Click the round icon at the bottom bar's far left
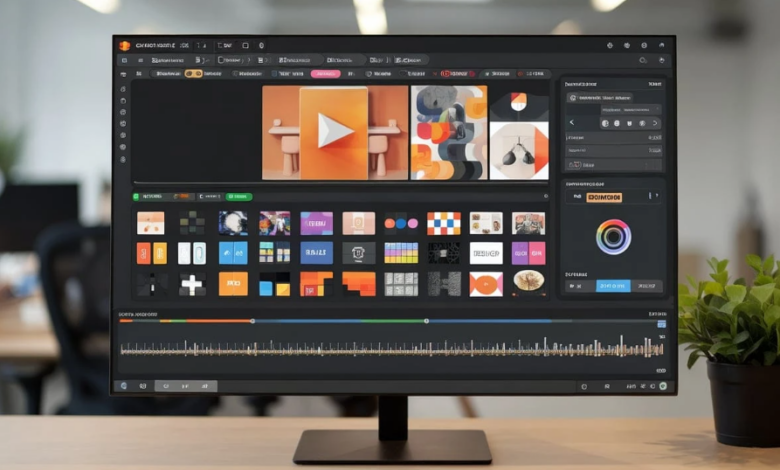Screen dimensions: 780x470 123,386
